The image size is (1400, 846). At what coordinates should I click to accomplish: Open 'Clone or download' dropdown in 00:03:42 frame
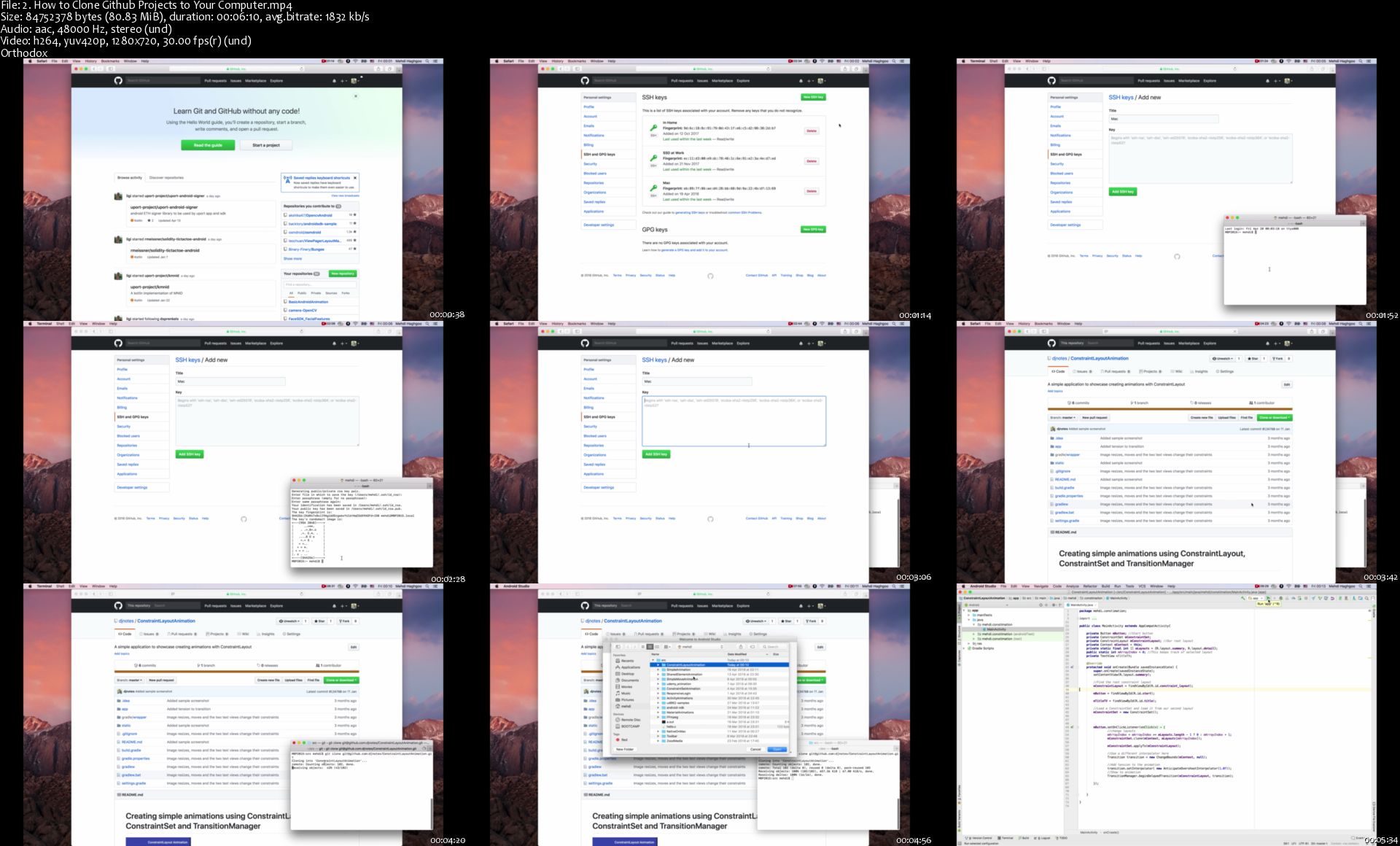coord(1274,418)
